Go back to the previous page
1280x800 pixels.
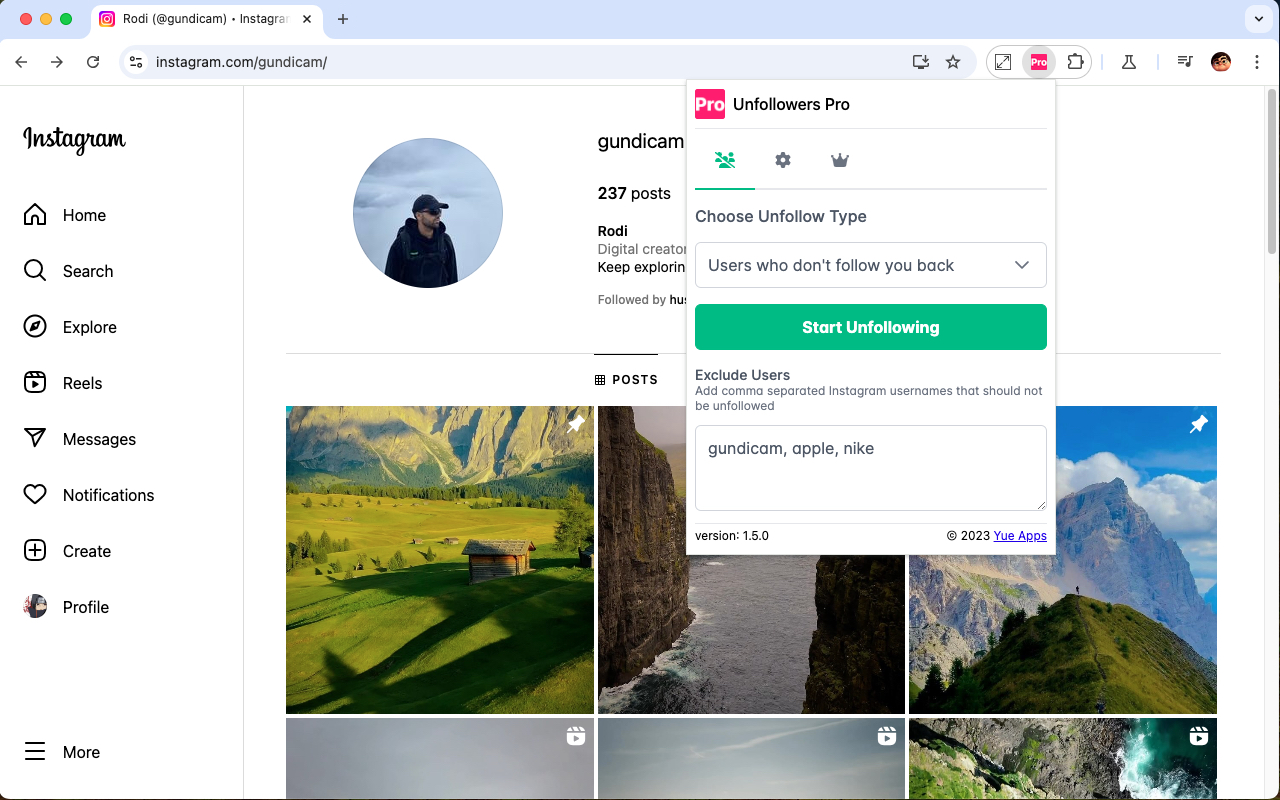[x=21, y=62]
